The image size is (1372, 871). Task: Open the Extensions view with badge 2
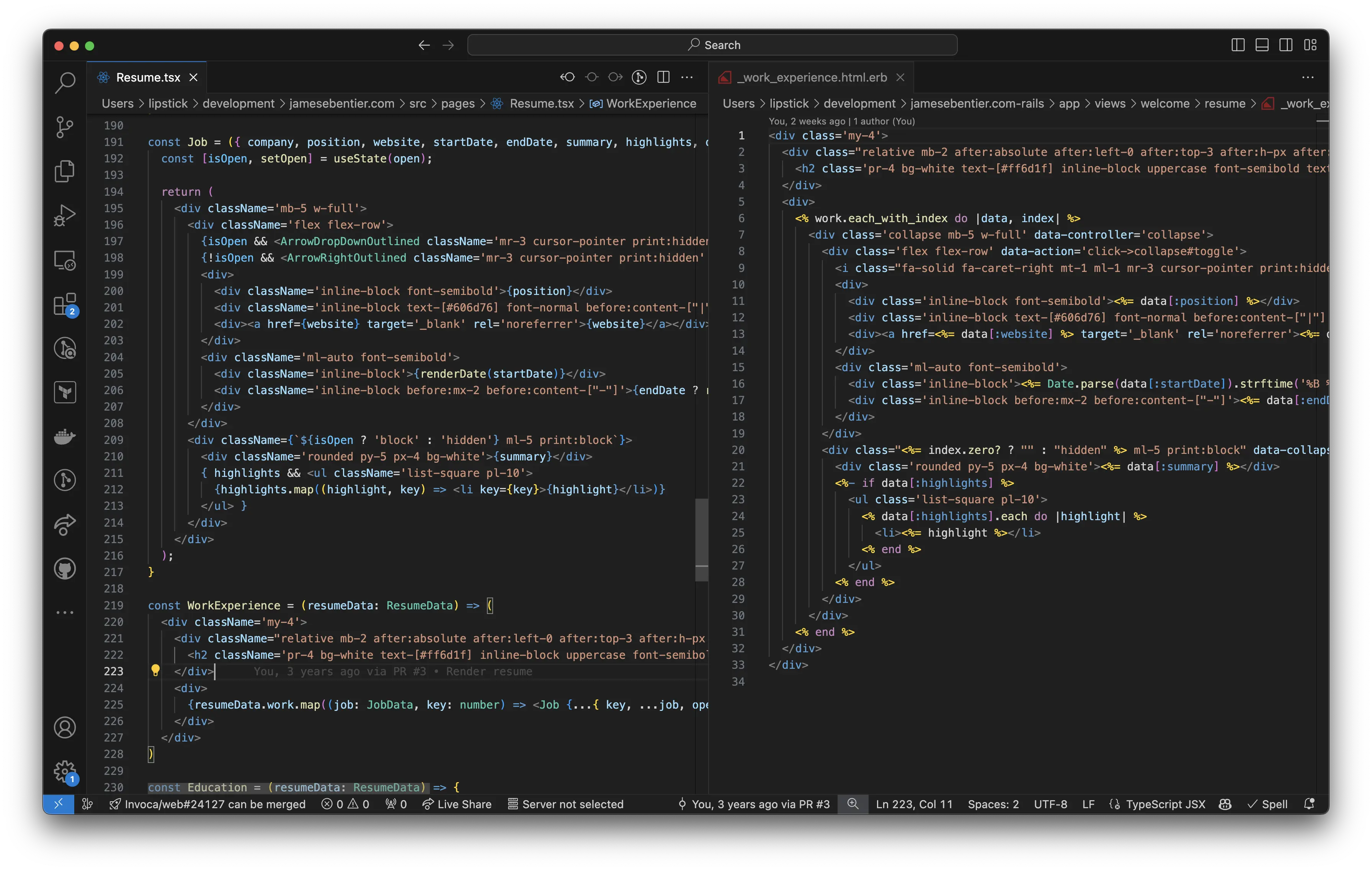click(x=65, y=305)
